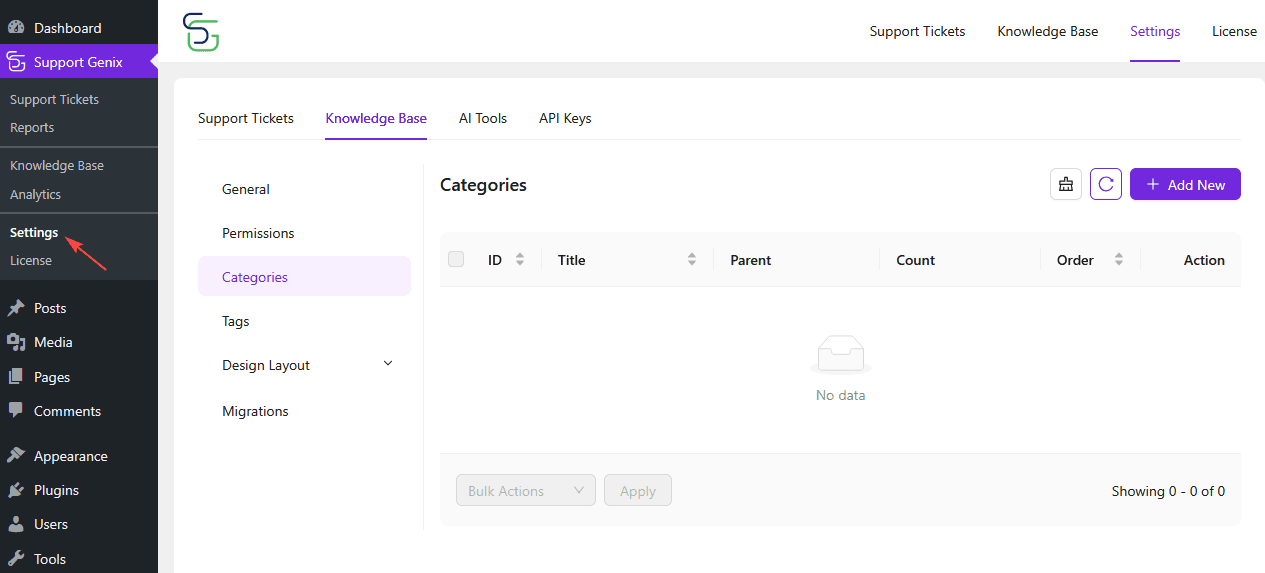This screenshot has height=573, width=1265.
Task: Switch to Support Tickets settings sub-tab
Action: pos(246,118)
